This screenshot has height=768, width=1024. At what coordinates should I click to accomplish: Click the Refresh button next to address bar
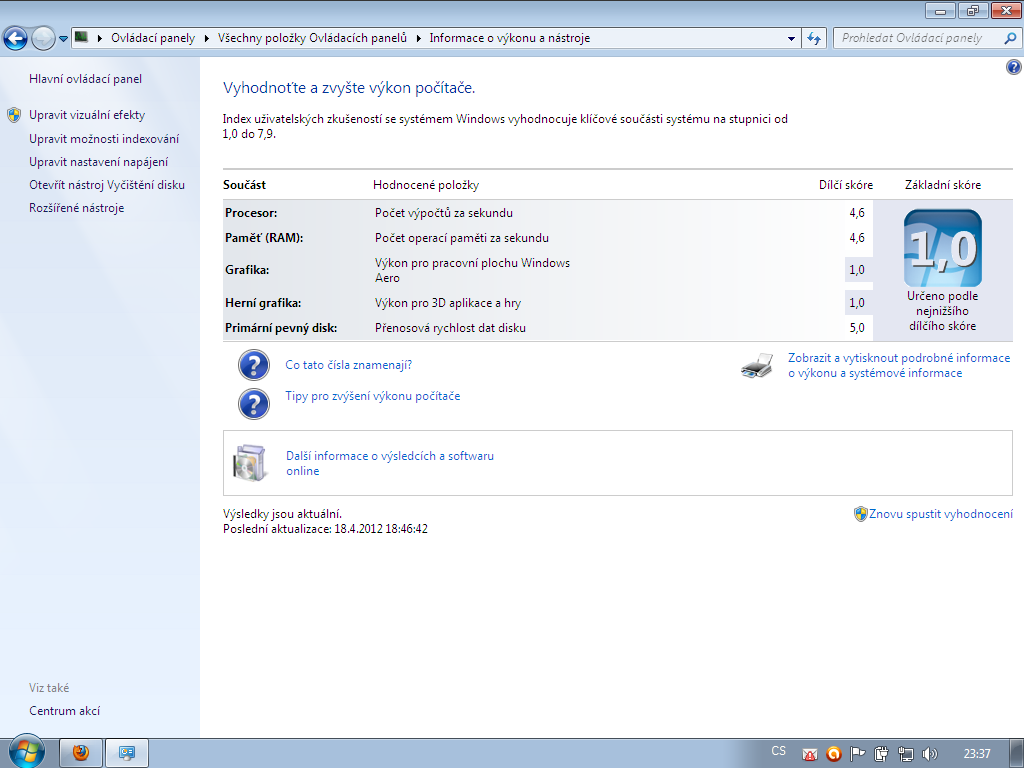pyautogui.click(x=814, y=39)
